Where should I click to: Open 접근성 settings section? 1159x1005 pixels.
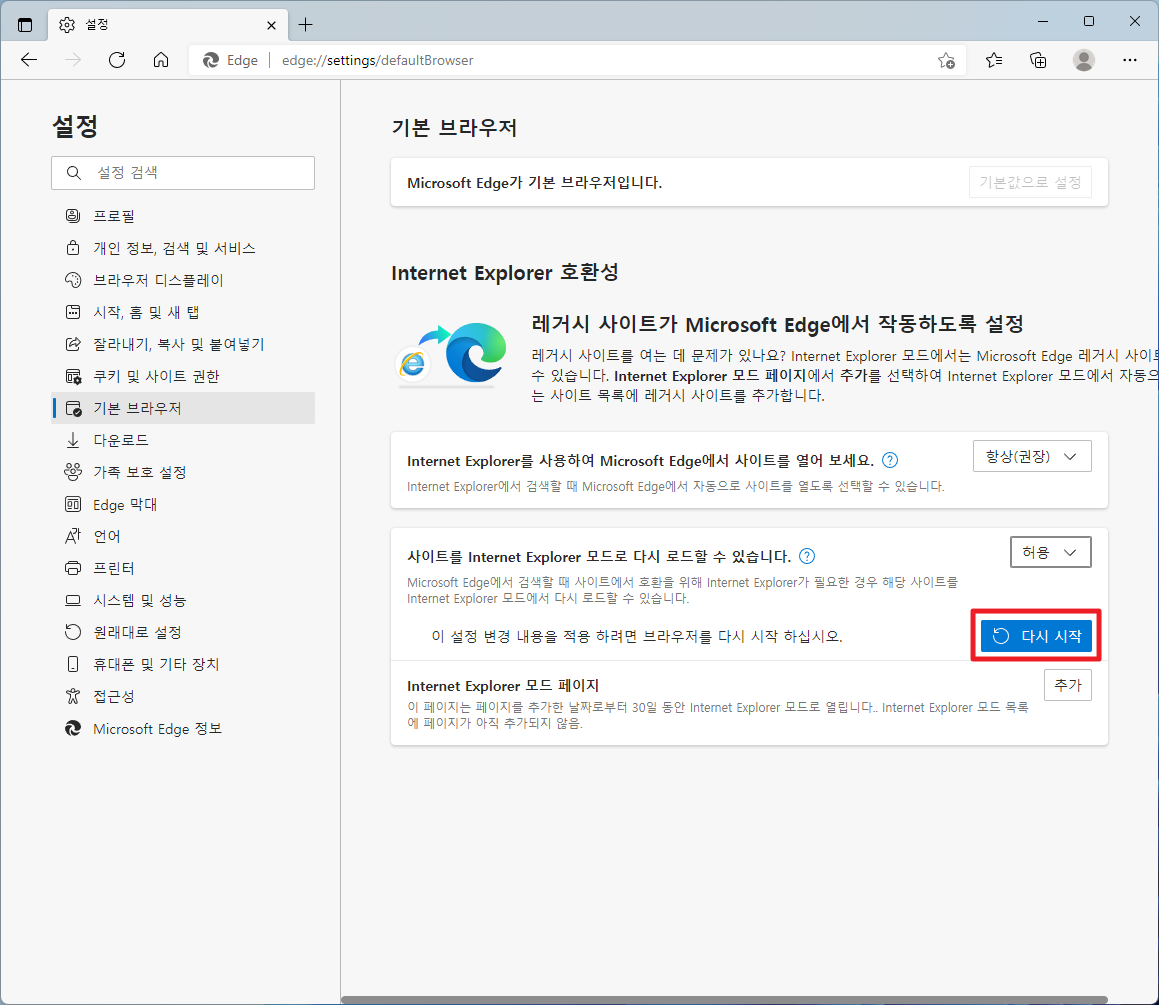pyautogui.click(x=183, y=697)
